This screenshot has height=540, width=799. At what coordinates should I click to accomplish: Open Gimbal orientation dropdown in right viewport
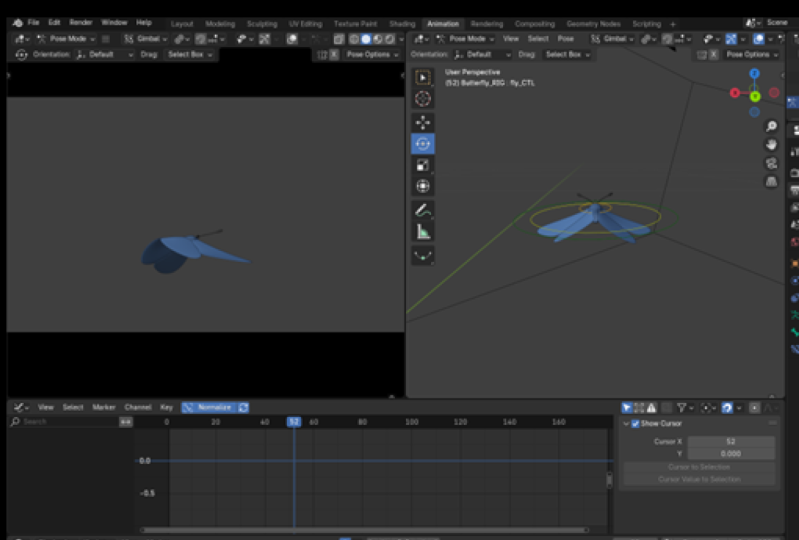pos(612,39)
